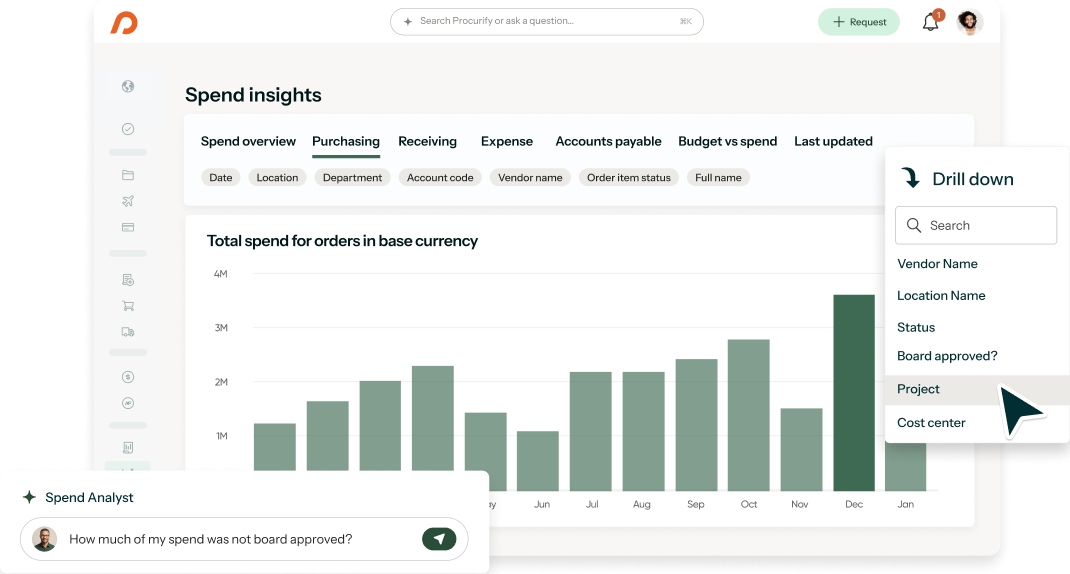The image size is (1070, 574).
Task: Open the Full name filter chip
Action: click(x=718, y=177)
